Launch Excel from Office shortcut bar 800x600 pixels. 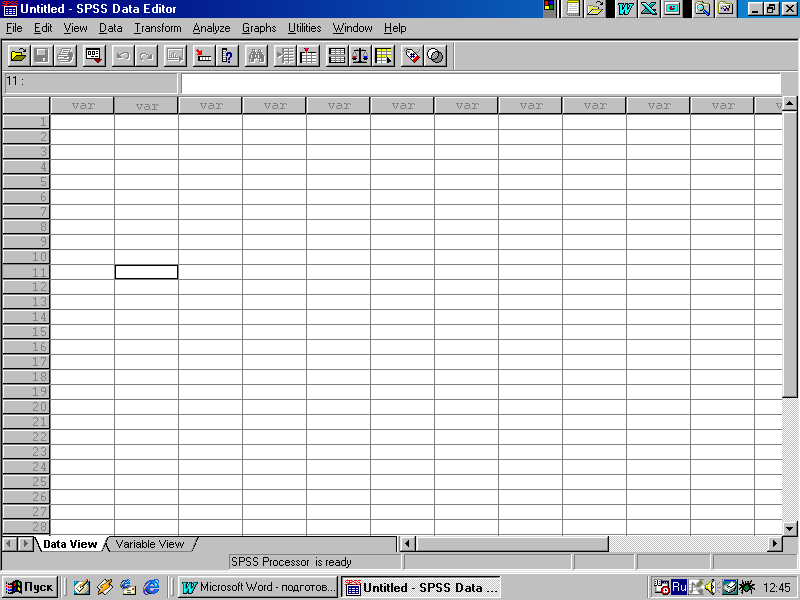(648, 9)
